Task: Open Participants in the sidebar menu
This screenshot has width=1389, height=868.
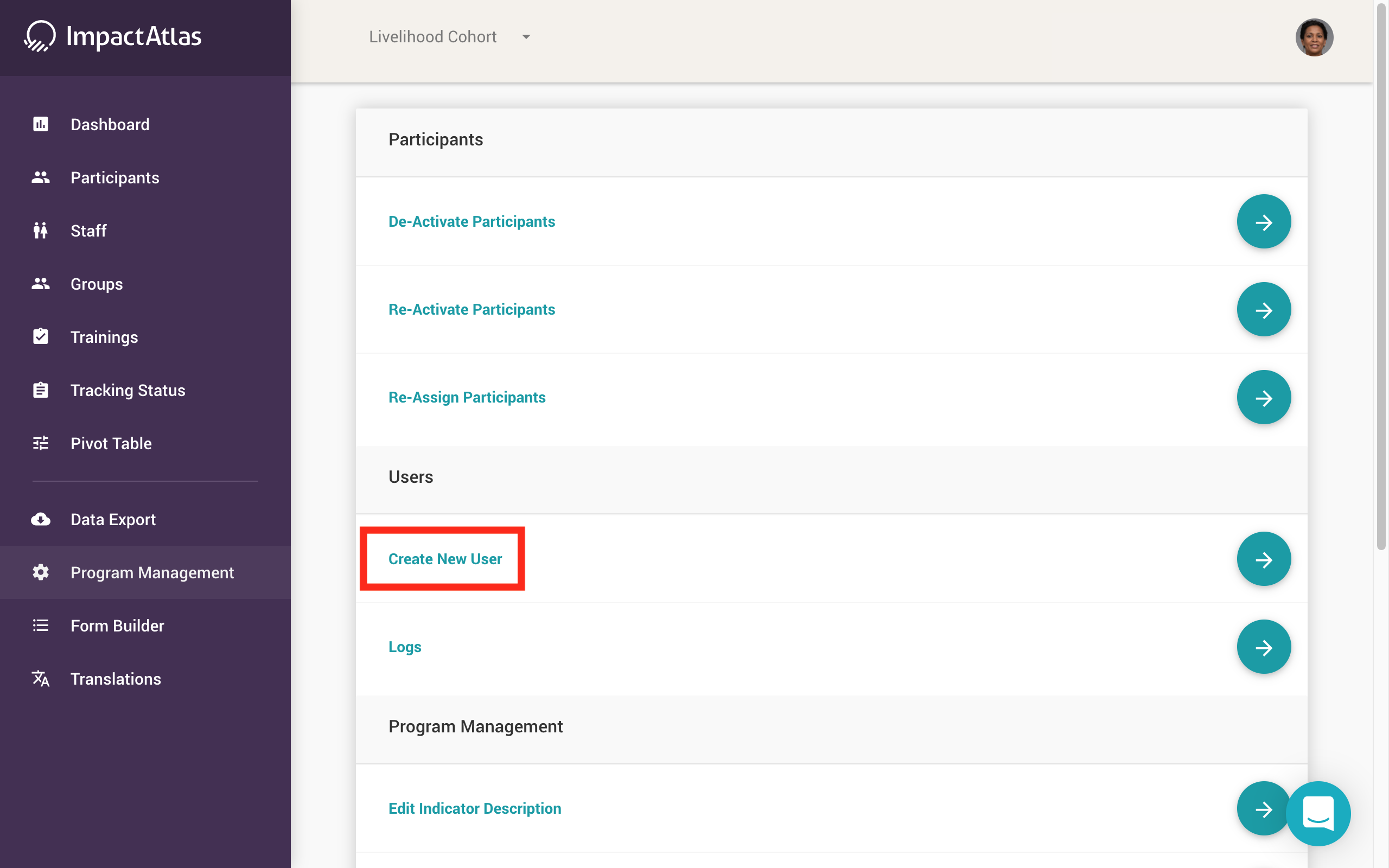Action: [x=115, y=178]
